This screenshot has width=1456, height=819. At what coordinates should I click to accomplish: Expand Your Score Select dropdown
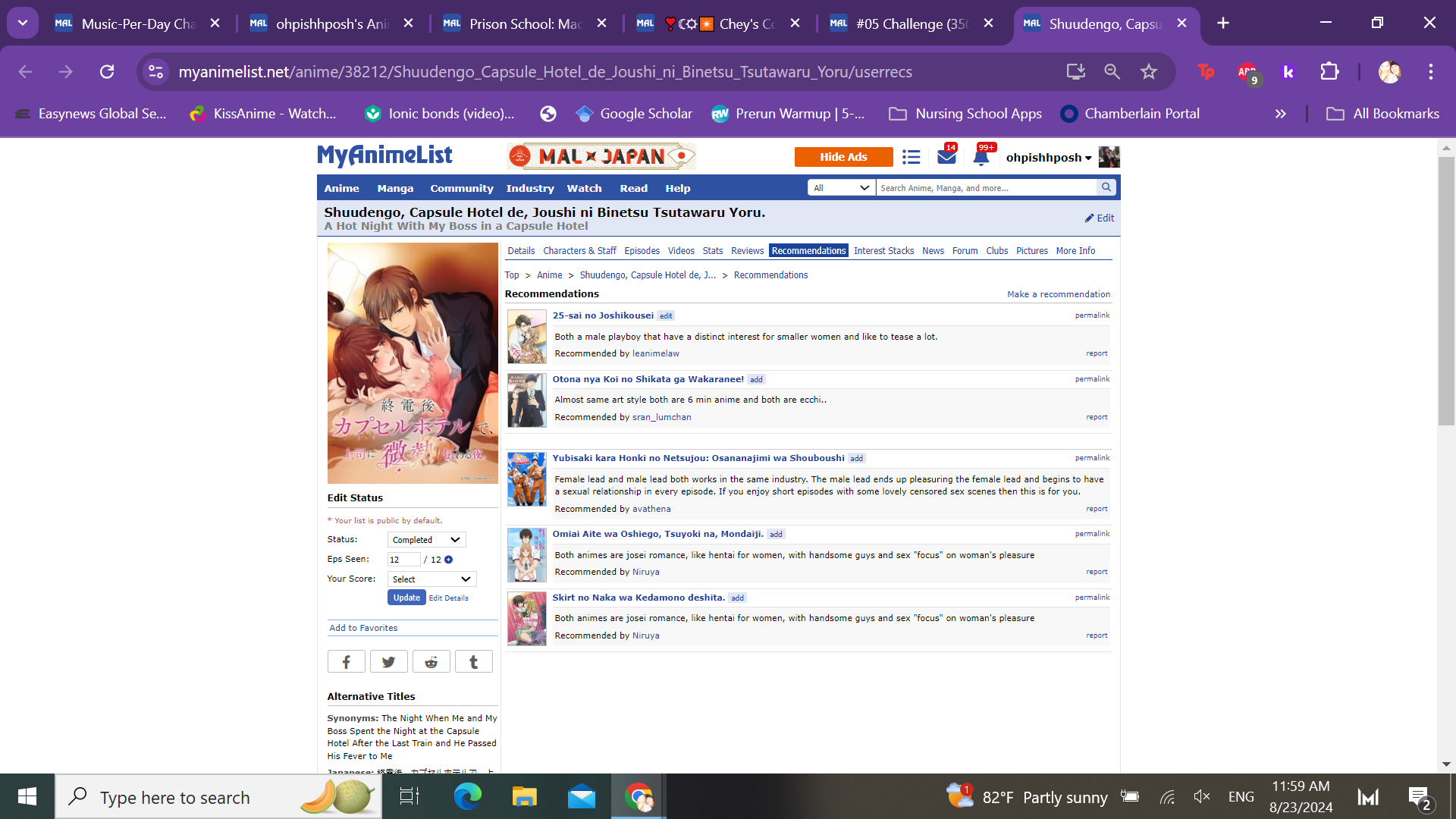(x=431, y=579)
